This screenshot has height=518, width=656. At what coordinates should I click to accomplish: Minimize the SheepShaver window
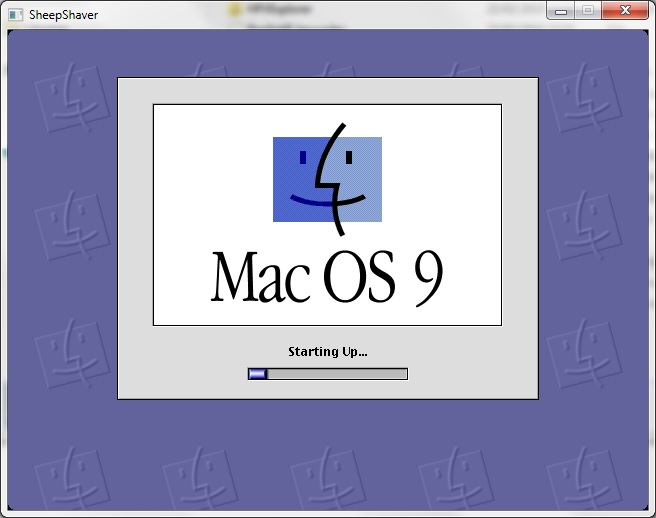pos(561,10)
